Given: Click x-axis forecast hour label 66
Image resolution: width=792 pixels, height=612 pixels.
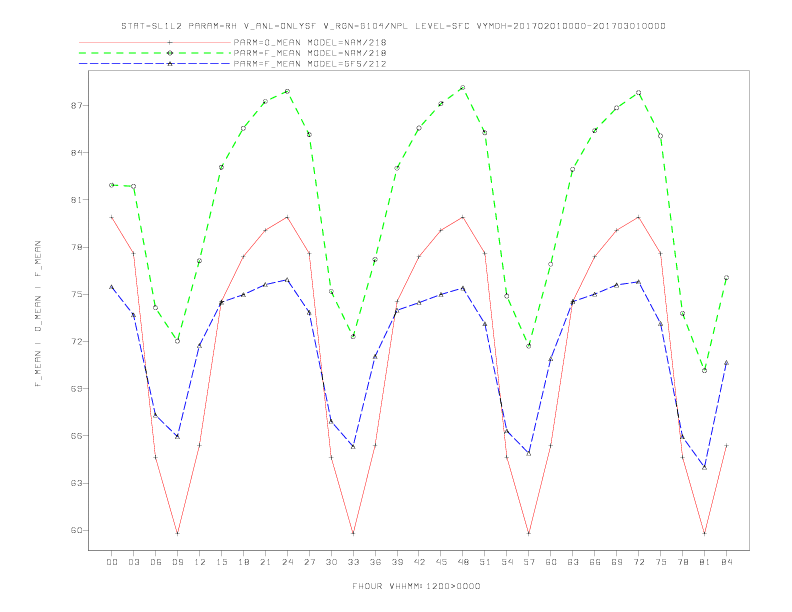Looking at the screenshot, I should [595, 562].
